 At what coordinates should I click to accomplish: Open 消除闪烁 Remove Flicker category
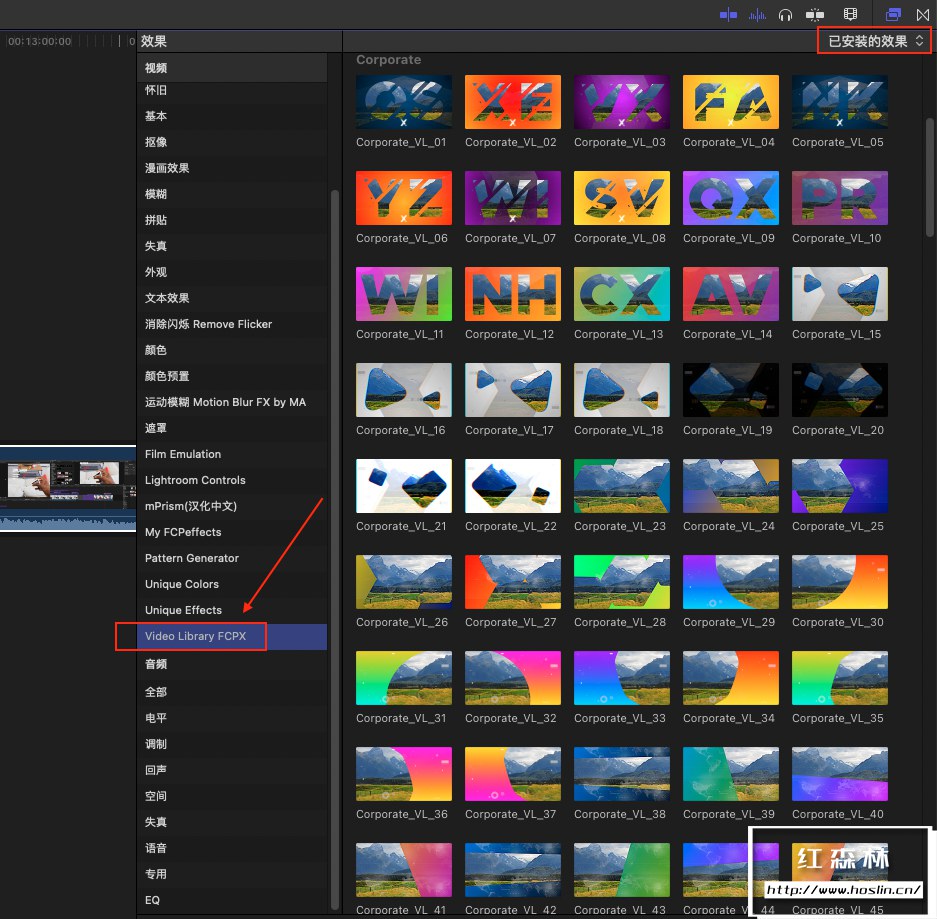pyautogui.click(x=232, y=324)
